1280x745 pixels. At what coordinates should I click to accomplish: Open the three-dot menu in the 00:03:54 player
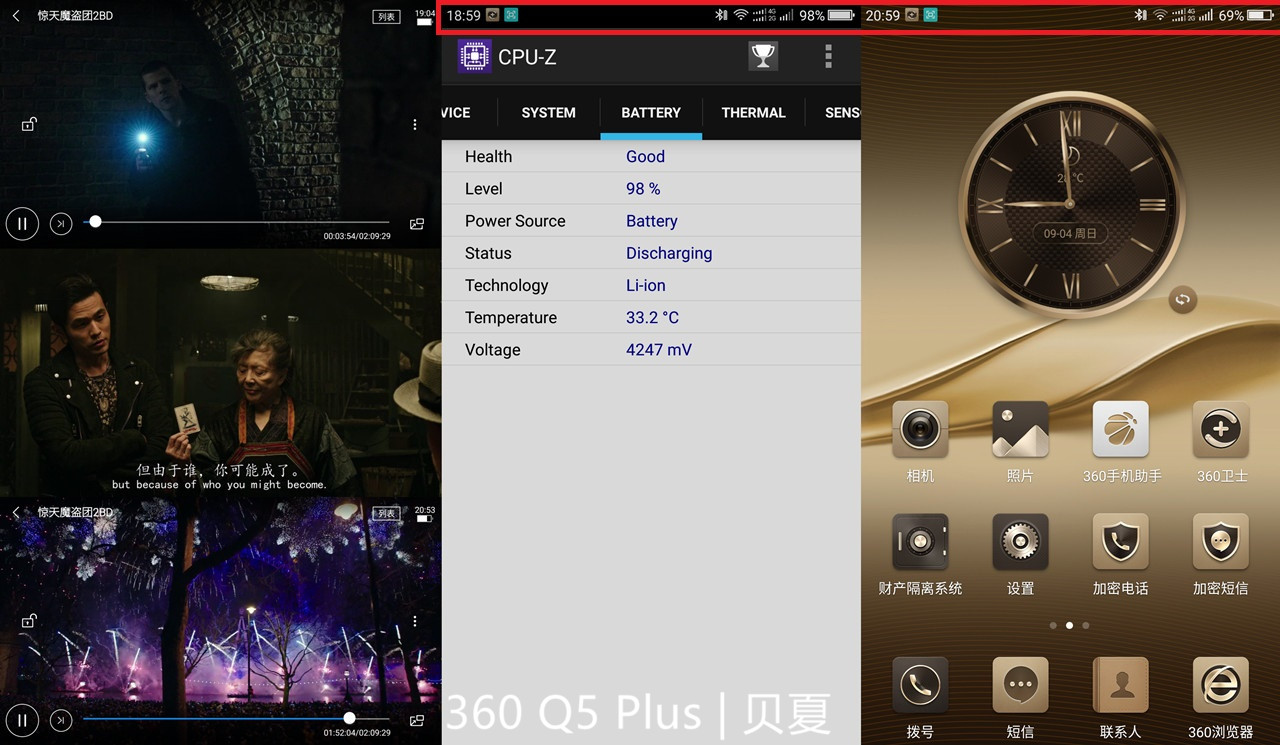415,125
